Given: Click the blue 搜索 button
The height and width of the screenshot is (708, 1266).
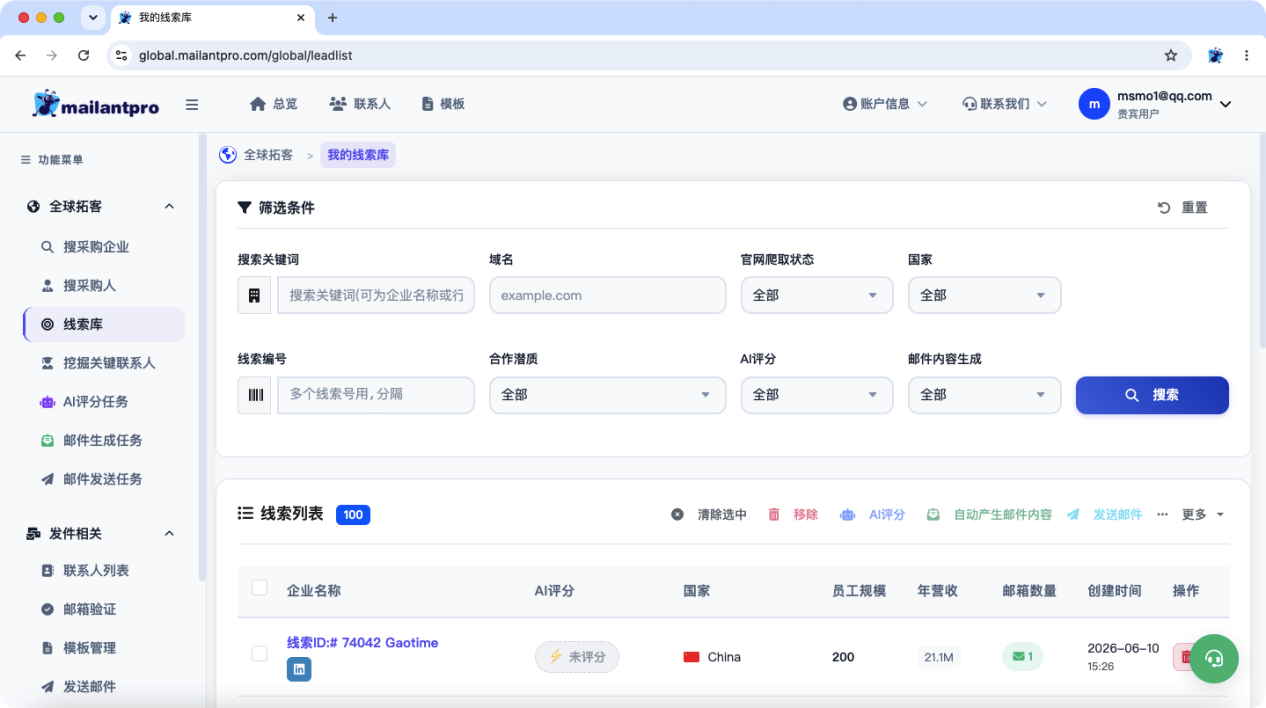Looking at the screenshot, I should click(x=1152, y=395).
